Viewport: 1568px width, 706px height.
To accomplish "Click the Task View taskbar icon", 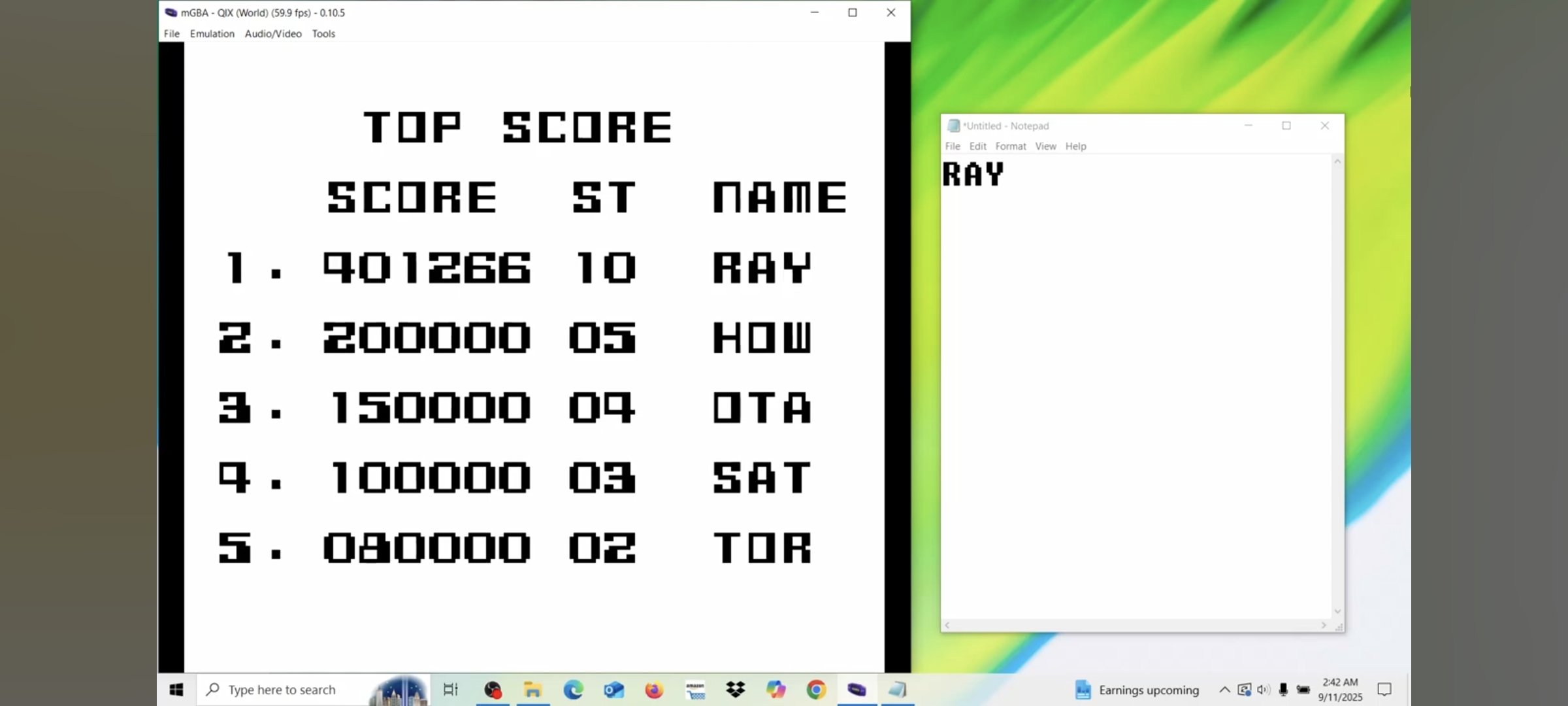I will tap(451, 690).
